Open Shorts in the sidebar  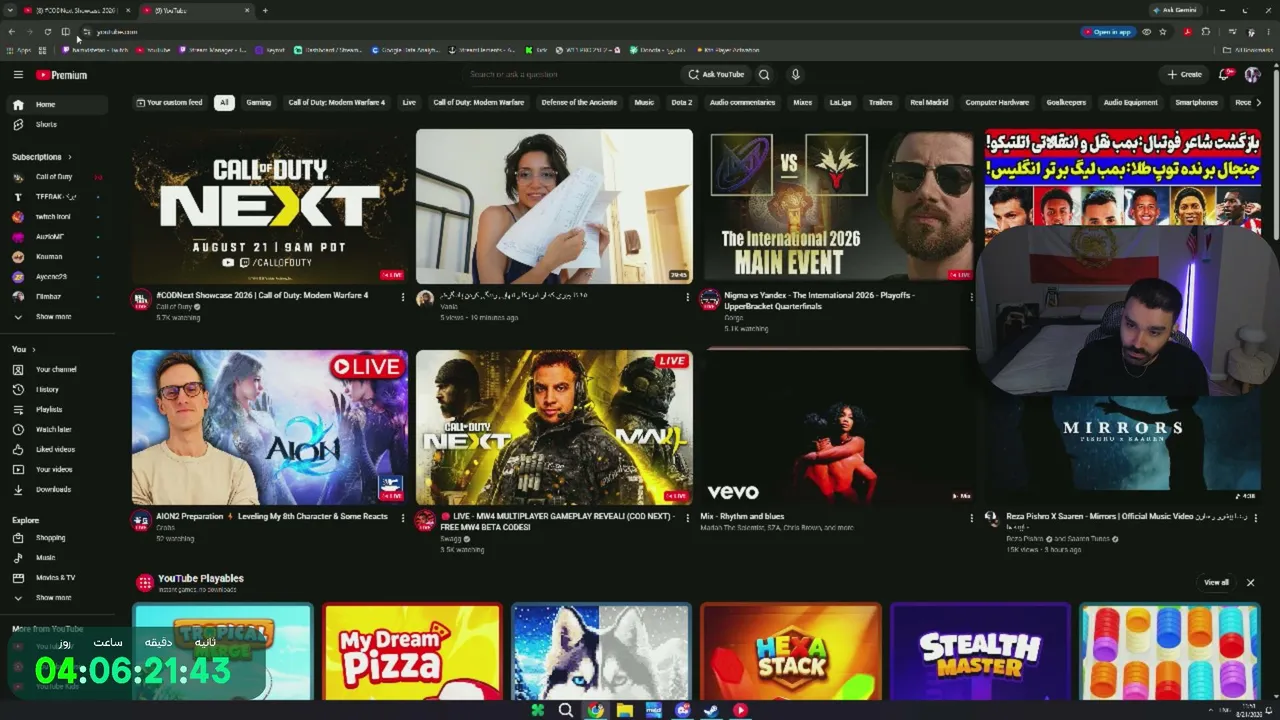56,124
